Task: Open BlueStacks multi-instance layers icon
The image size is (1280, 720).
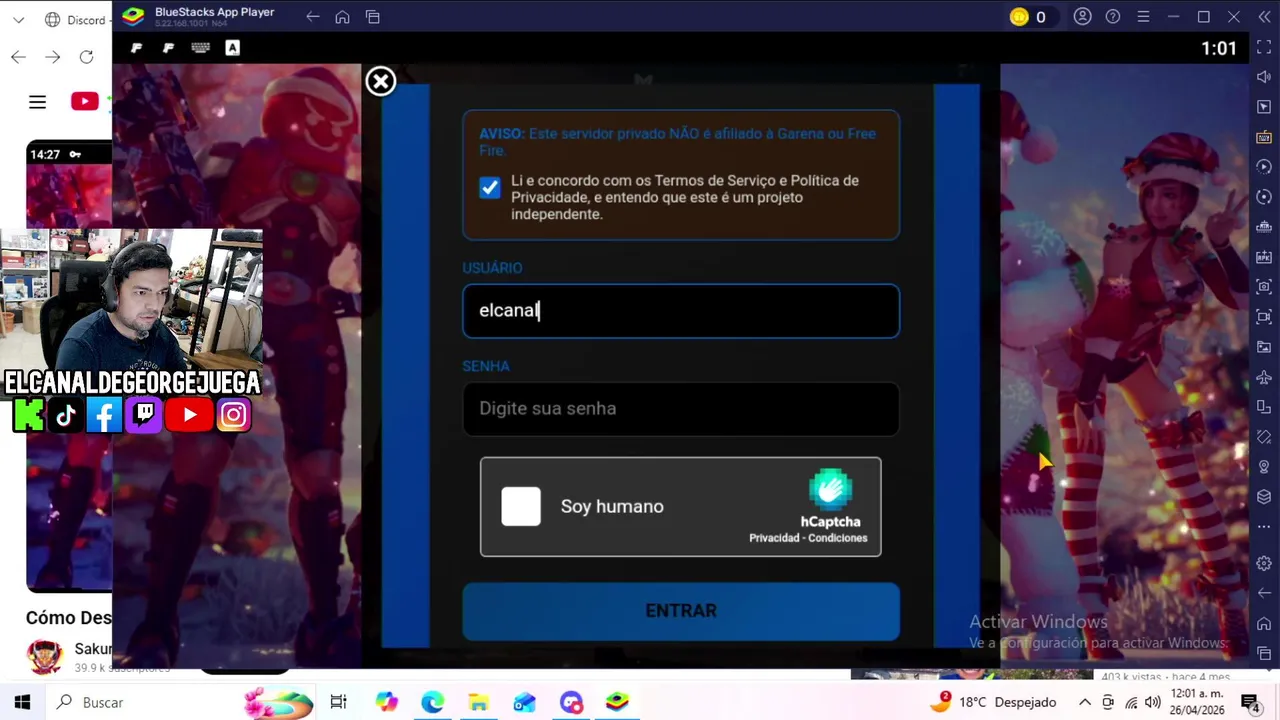Action: (x=1264, y=497)
